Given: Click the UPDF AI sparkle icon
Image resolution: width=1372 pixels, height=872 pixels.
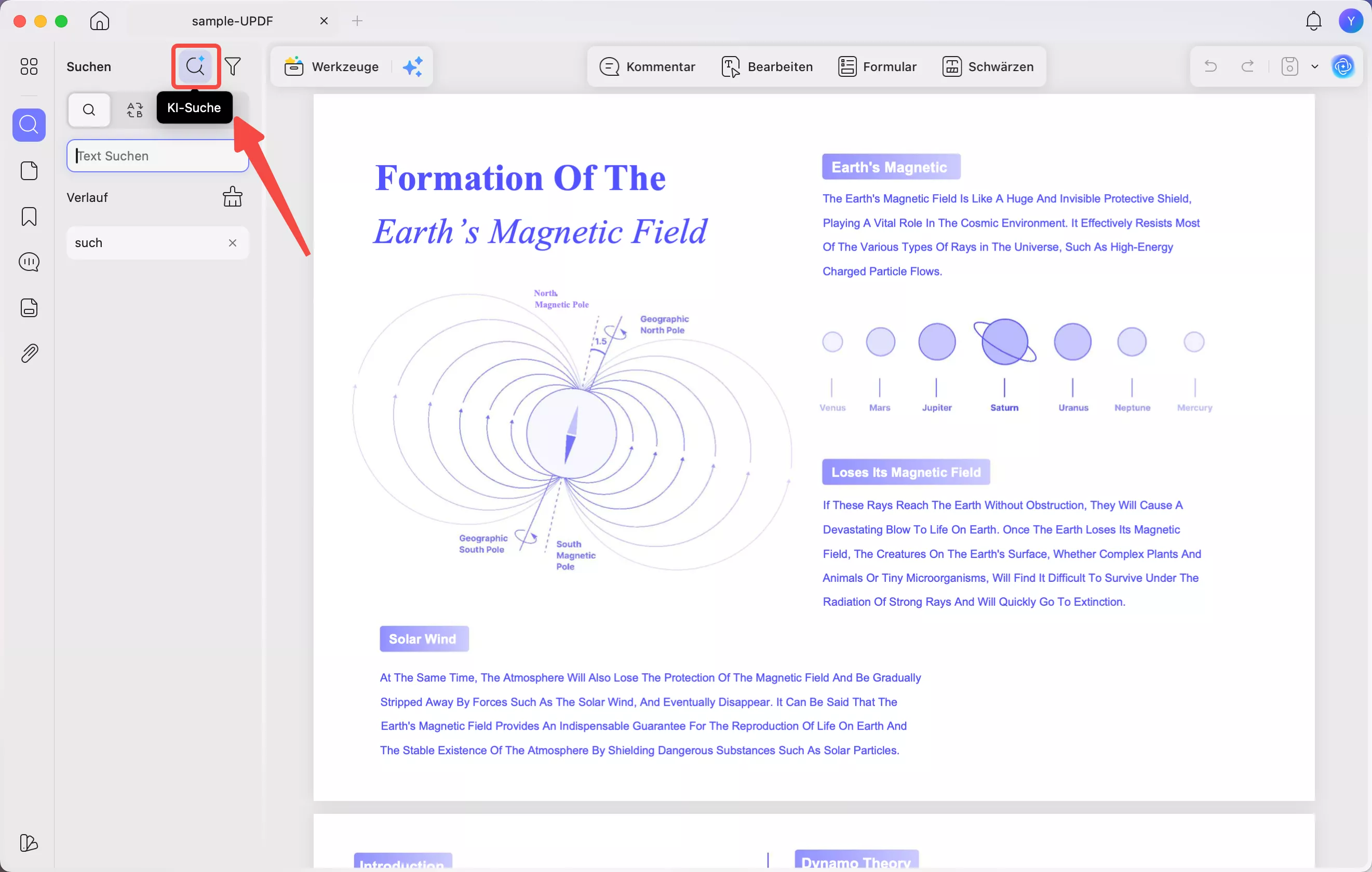Looking at the screenshot, I should 413,66.
